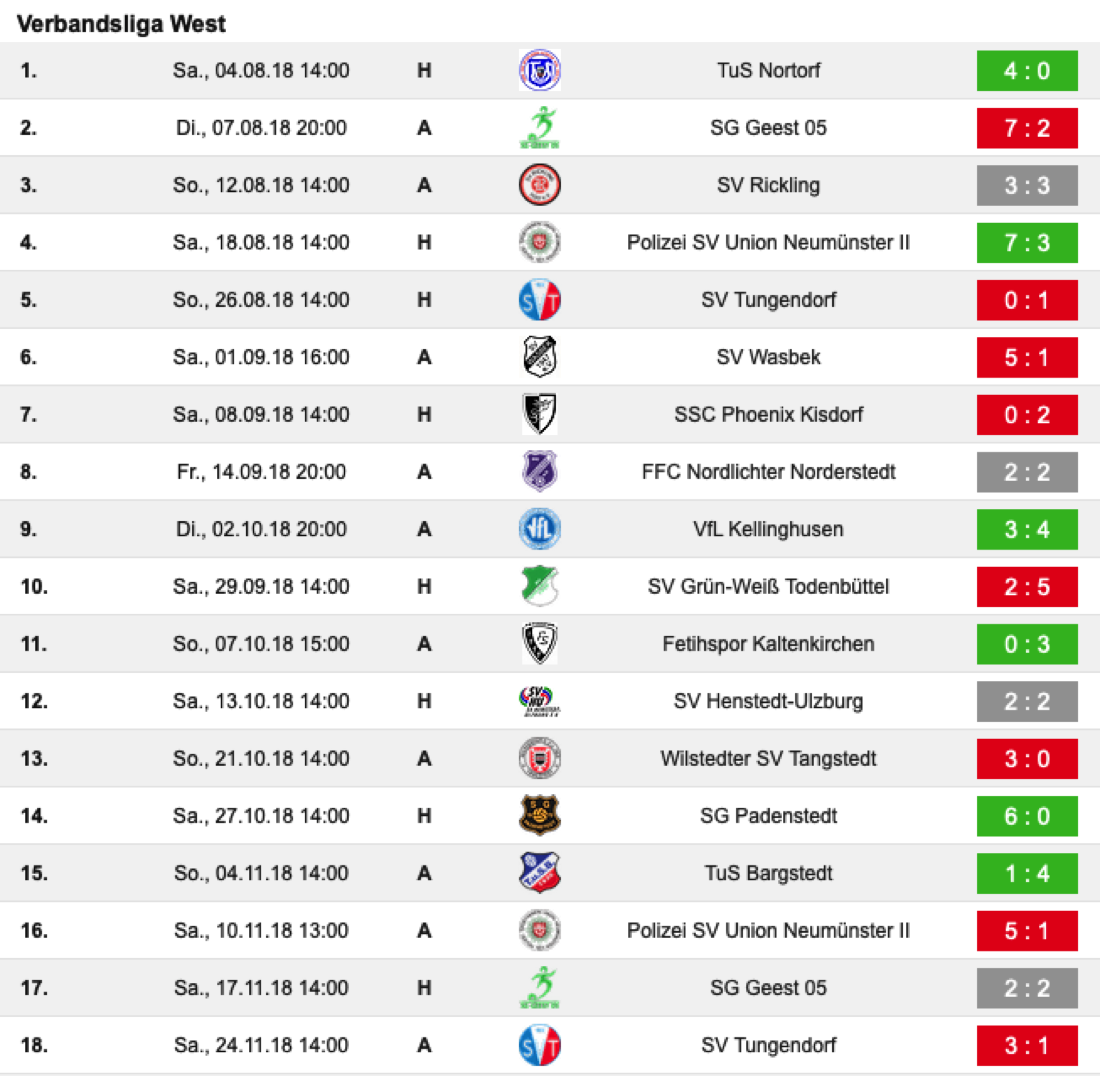
Task: Open the TuS Bargstedt club logo
Action: (x=540, y=873)
